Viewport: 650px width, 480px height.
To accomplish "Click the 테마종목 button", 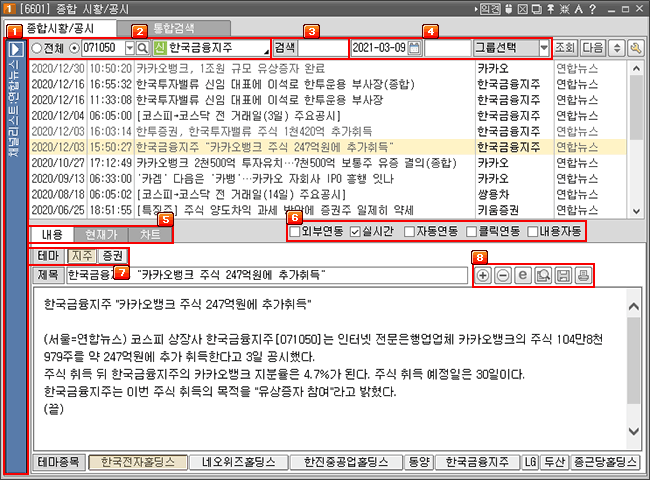I will (58, 462).
